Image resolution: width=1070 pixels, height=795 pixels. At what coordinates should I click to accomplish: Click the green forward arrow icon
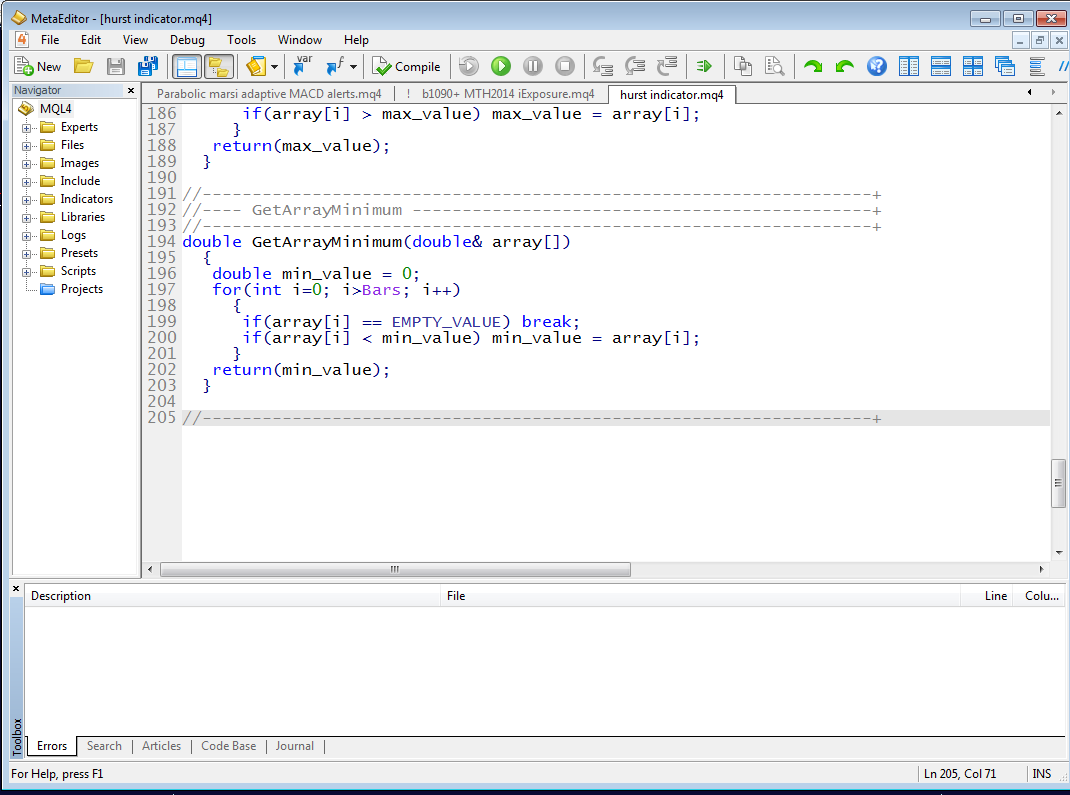[x=813, y=67]
